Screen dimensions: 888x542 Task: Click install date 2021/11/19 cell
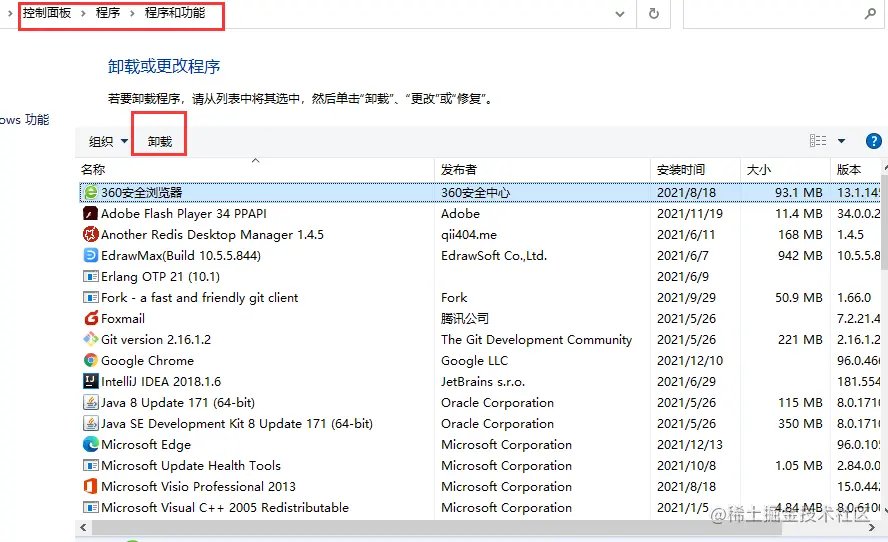tap(690, 214)
